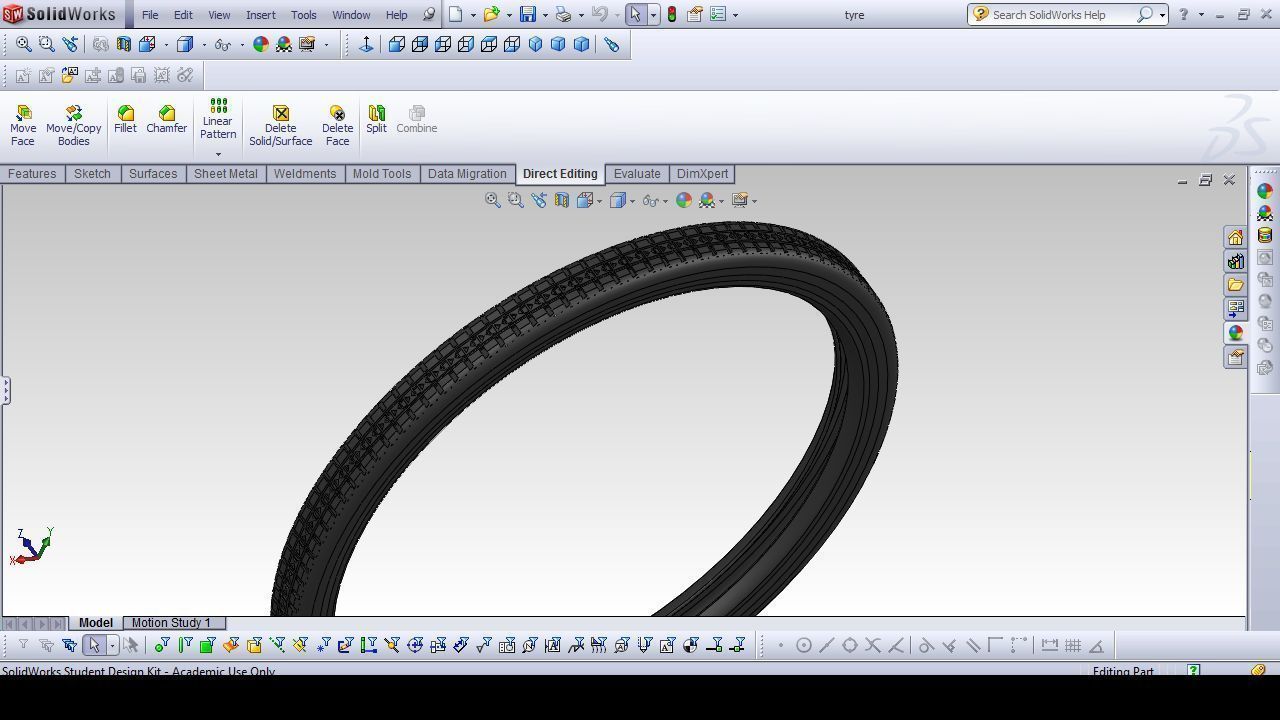Open the File menu

point(149,15)
